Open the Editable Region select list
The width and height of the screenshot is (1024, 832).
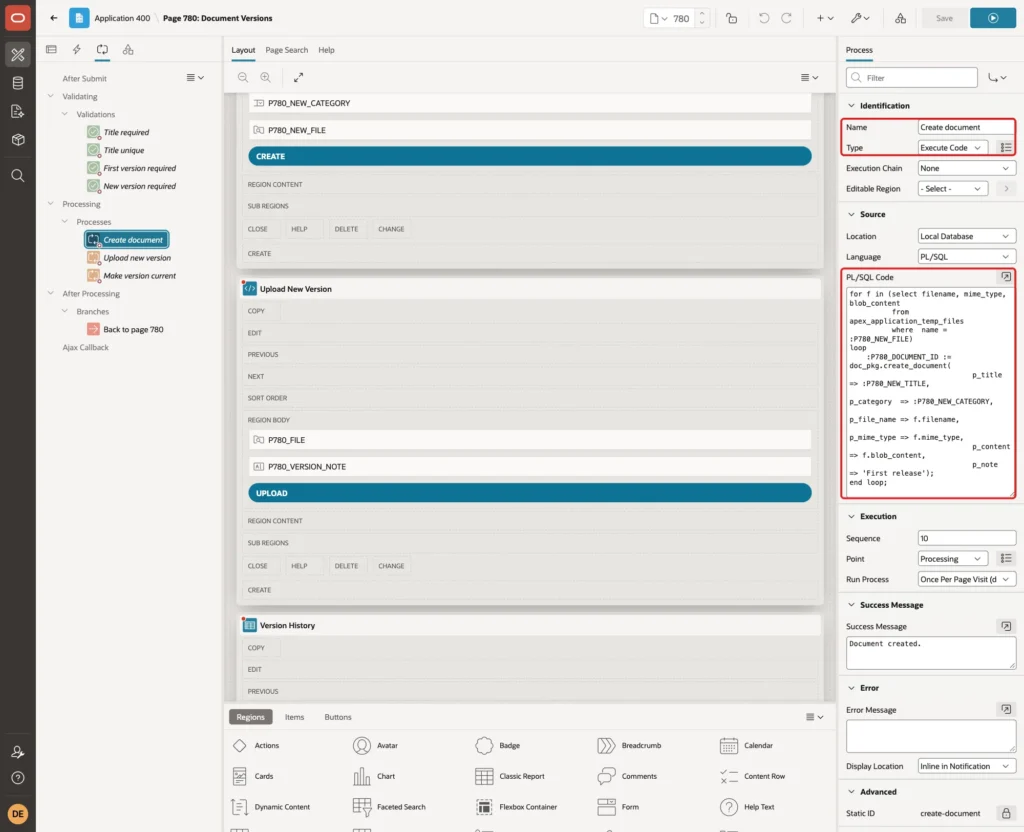point(952,189)
